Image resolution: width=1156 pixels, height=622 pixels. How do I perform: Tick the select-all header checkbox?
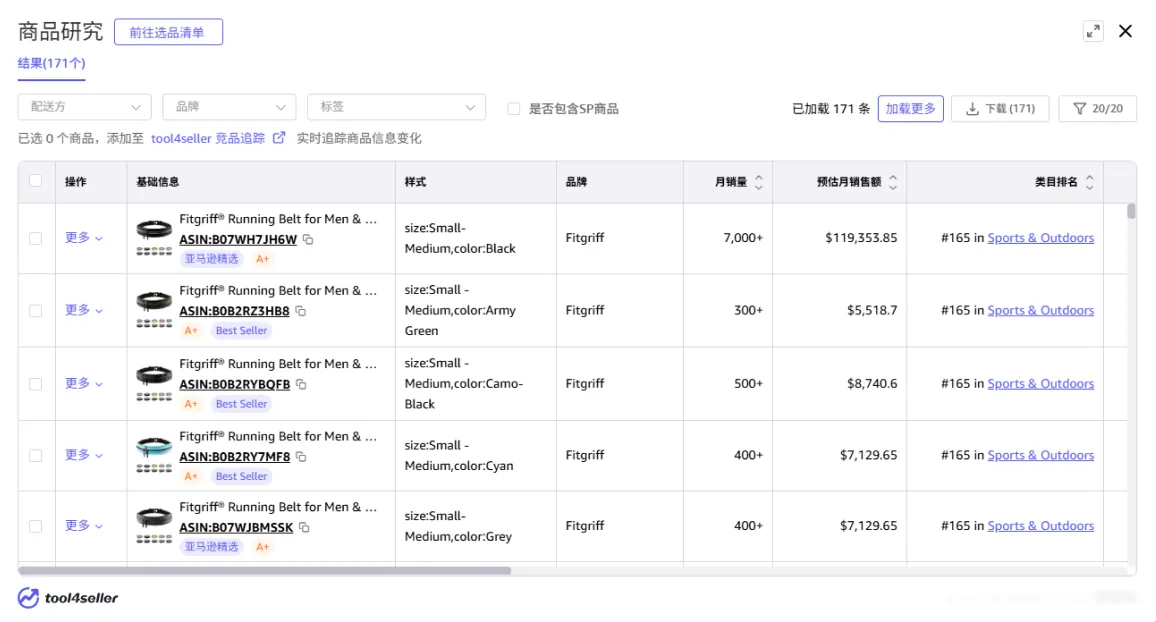35,181
